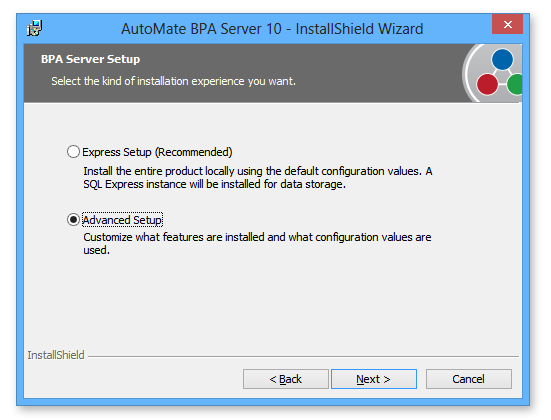The image size is (551, 420).
Task: Close the InstallShield Wizard window
Action: (507, 24)
